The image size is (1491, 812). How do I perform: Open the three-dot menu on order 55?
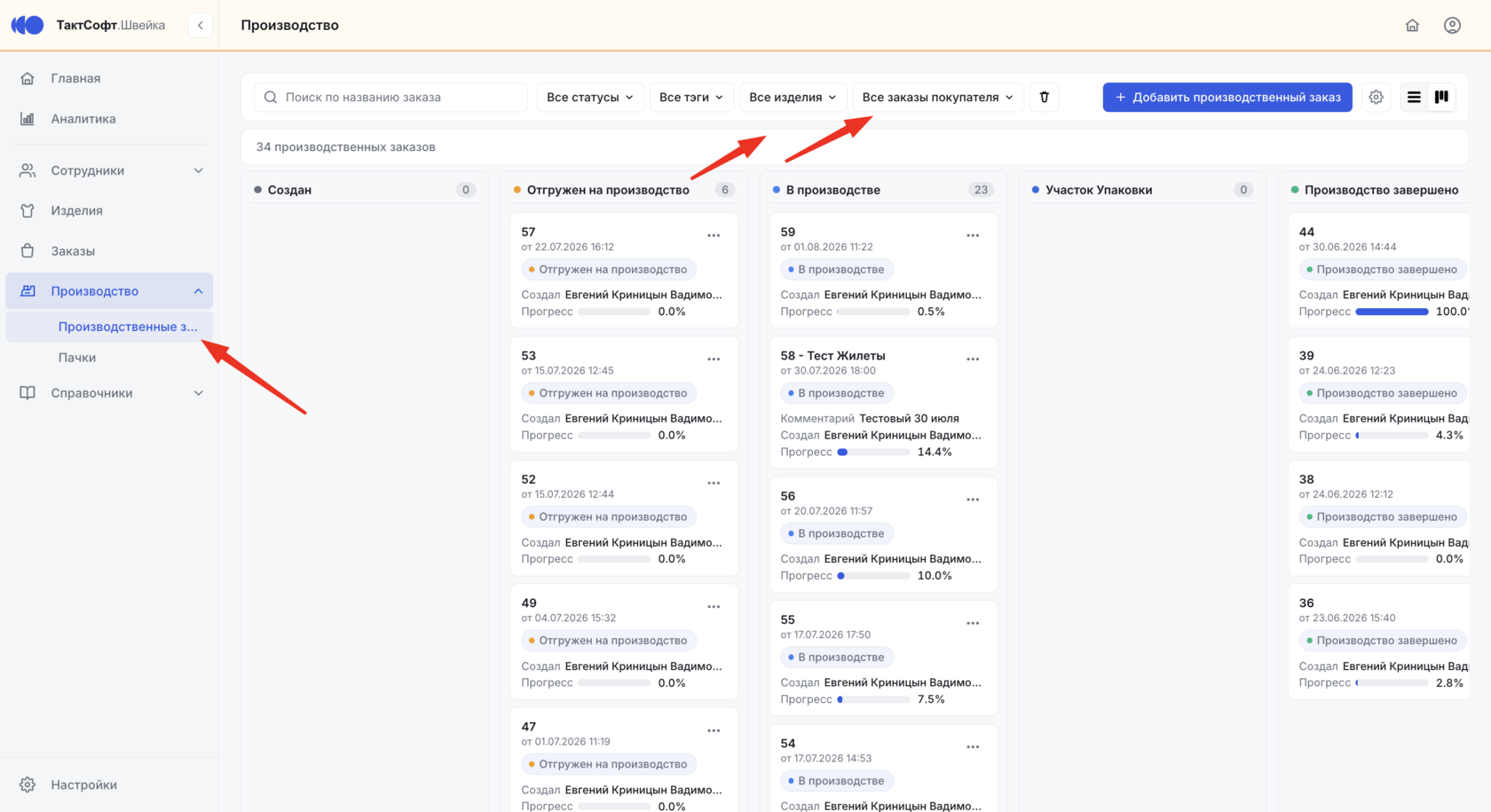(x=973, y=623)
